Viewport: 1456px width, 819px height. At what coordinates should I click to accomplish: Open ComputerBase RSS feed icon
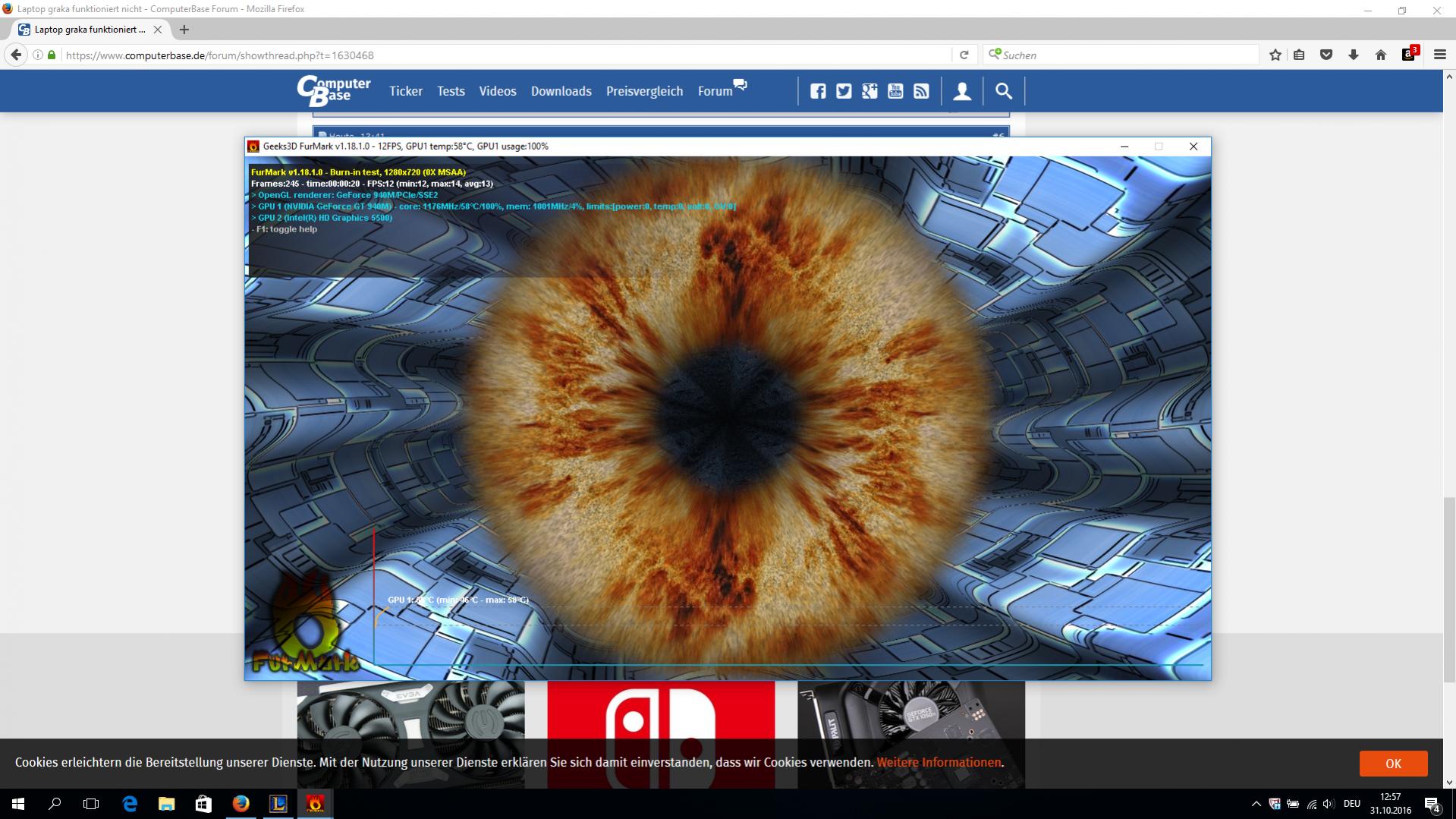click(x=921, y=91)
